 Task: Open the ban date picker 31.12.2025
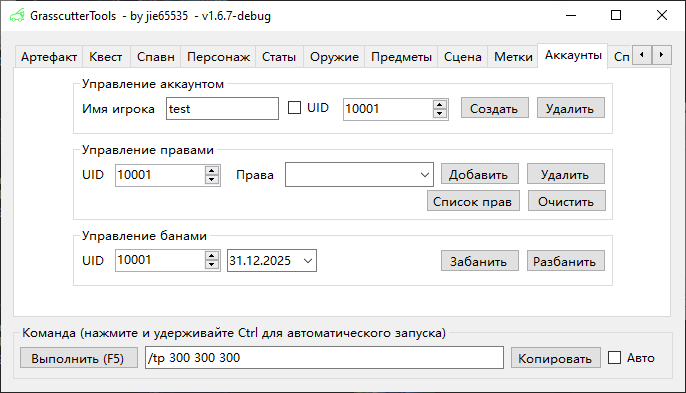308,261
